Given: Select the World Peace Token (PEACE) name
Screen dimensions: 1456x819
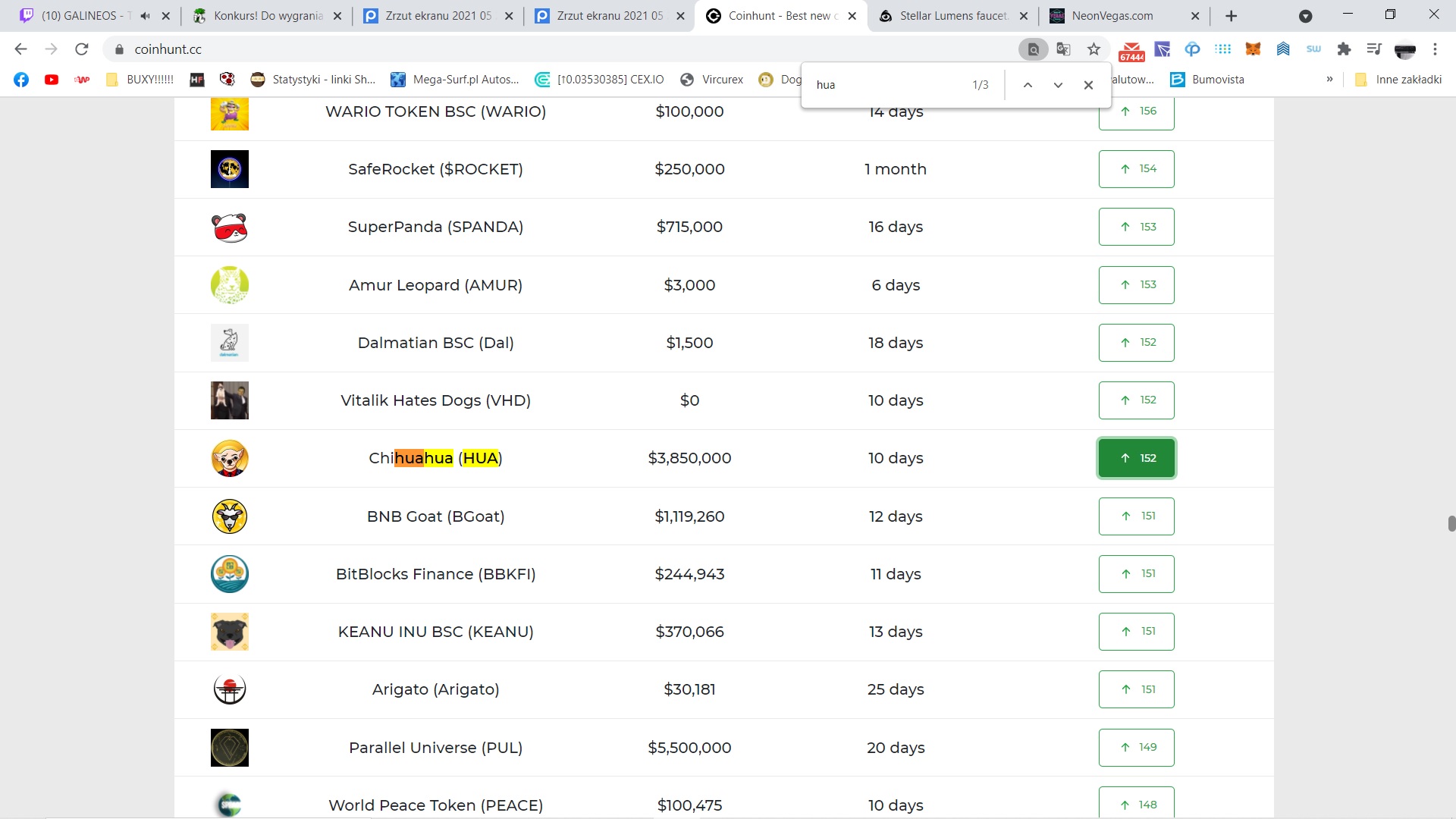Looking at the screenshot, I should click(436, 805).
